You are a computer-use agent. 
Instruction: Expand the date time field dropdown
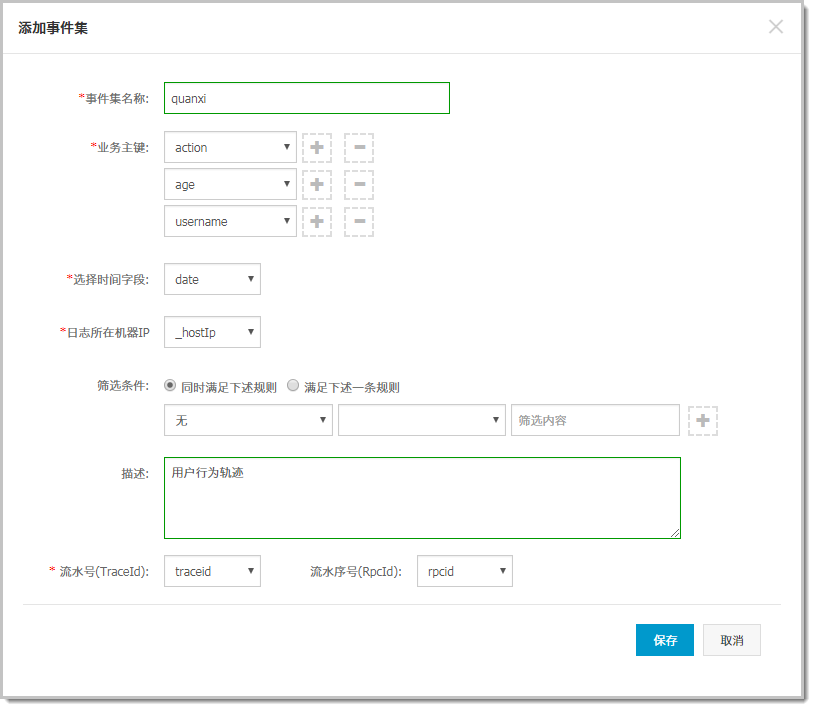(212, 279)
